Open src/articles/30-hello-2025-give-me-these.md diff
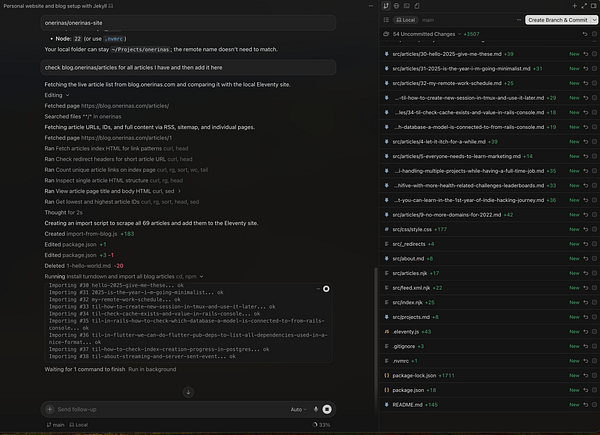Image resolution: width=600 pixels, height=435 pixels. [447, 54]
